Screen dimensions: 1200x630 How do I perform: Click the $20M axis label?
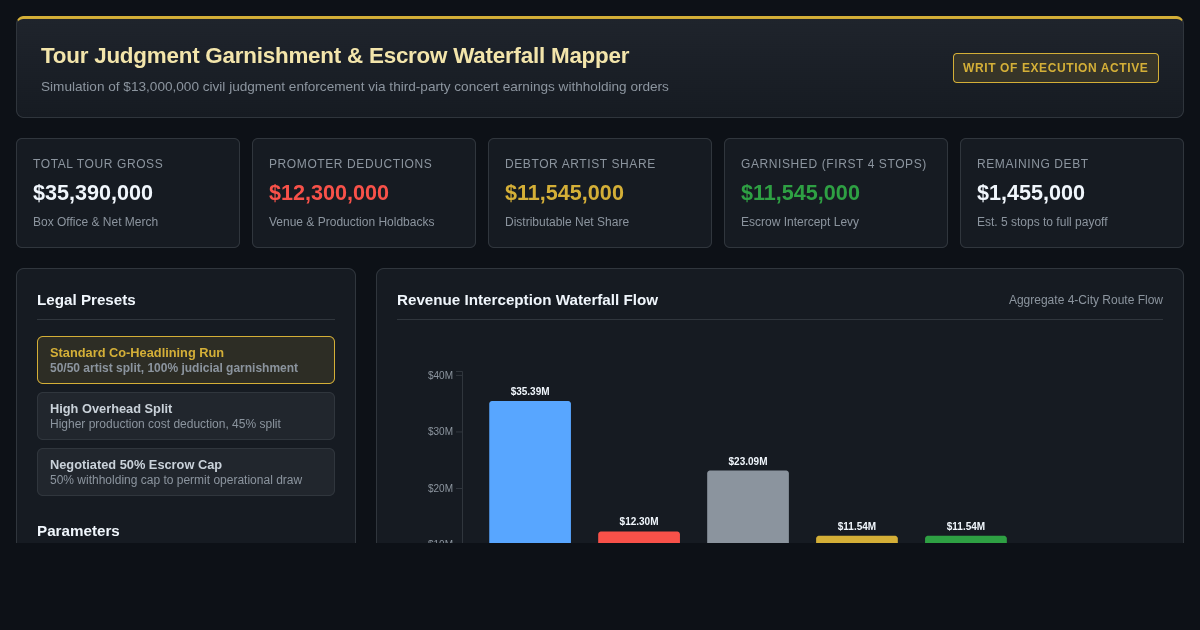(440, 489)
